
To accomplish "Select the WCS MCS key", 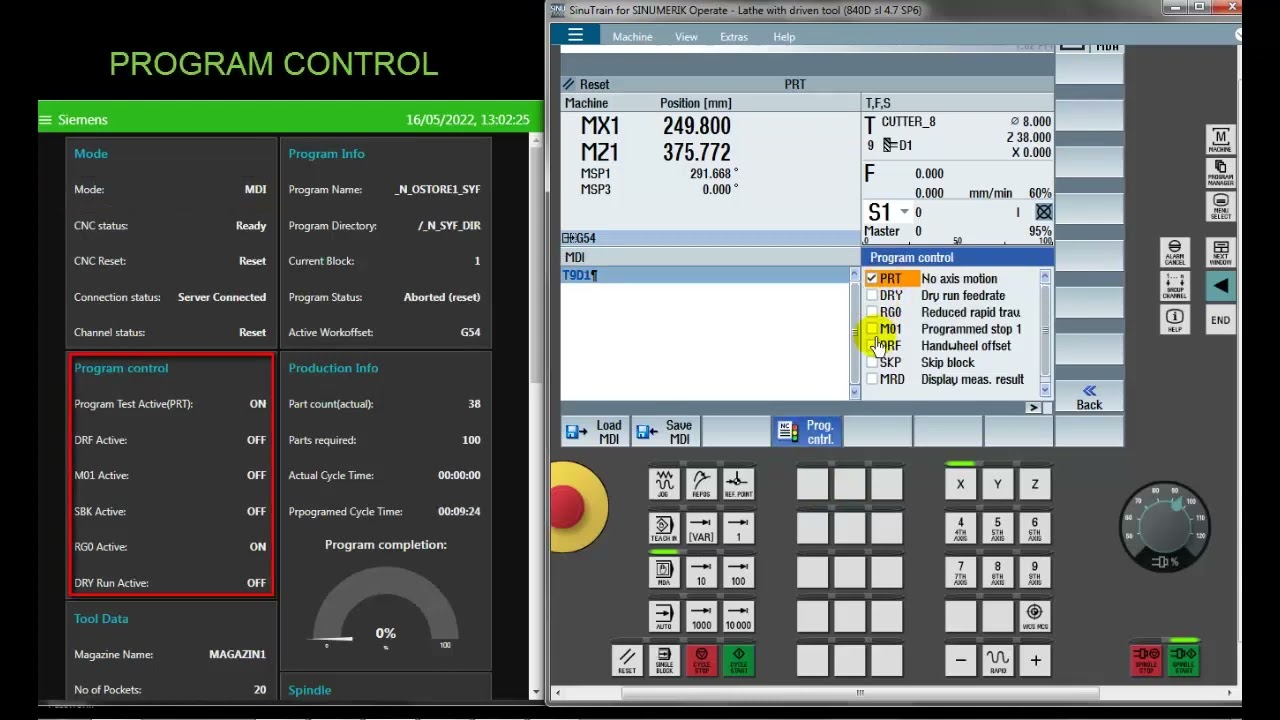I will (x=1034, y=615).
